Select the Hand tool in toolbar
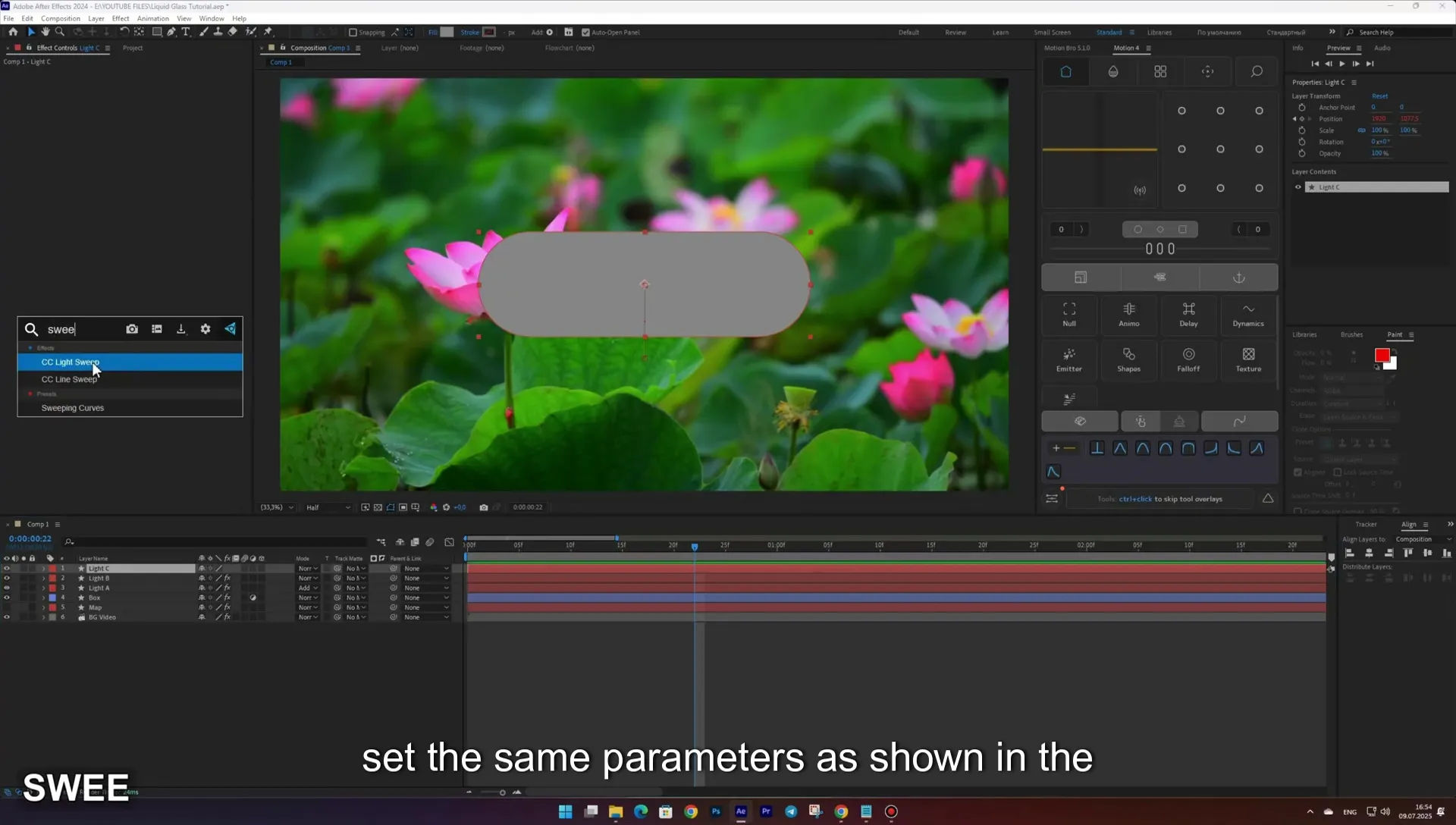This screenshot has height=825, width=1456. [x=45, y=32]
